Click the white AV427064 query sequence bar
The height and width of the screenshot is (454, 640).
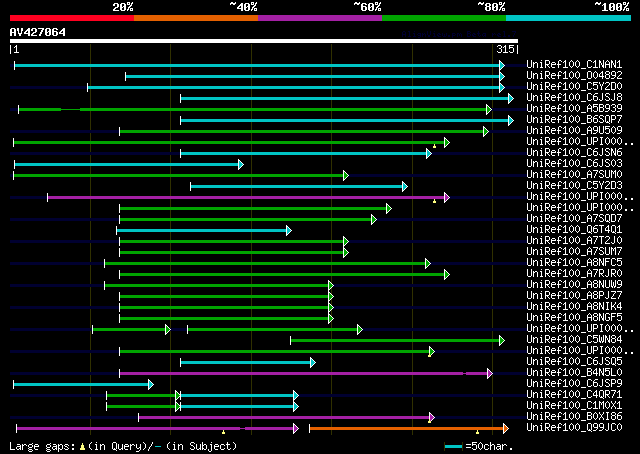[264, 41]
